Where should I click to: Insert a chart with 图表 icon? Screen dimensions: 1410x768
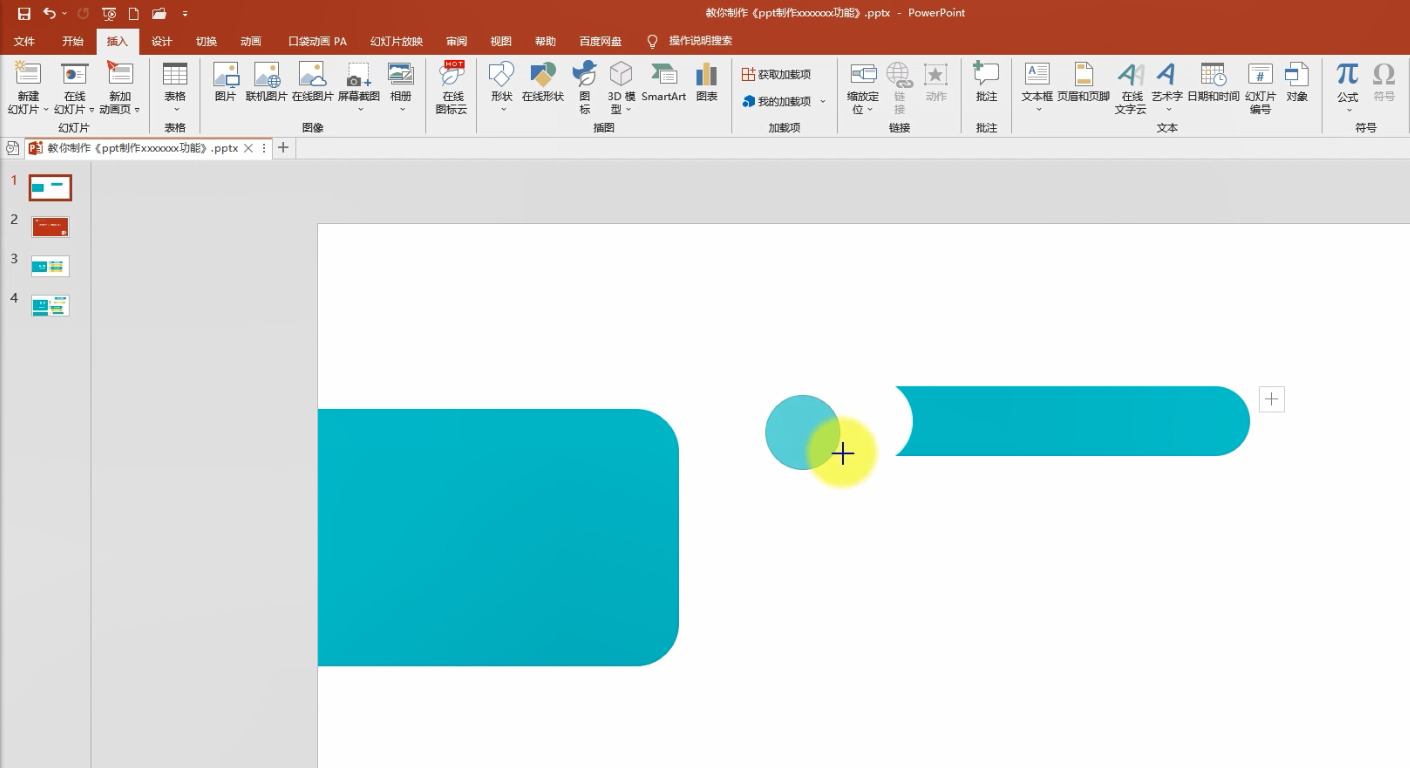[707, 82]
